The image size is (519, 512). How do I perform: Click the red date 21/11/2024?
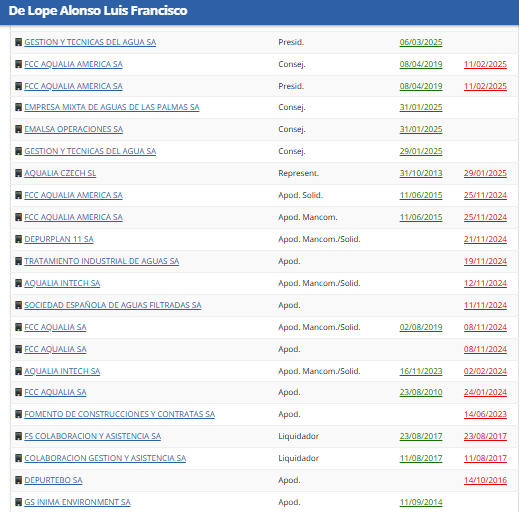click(485, 239)
